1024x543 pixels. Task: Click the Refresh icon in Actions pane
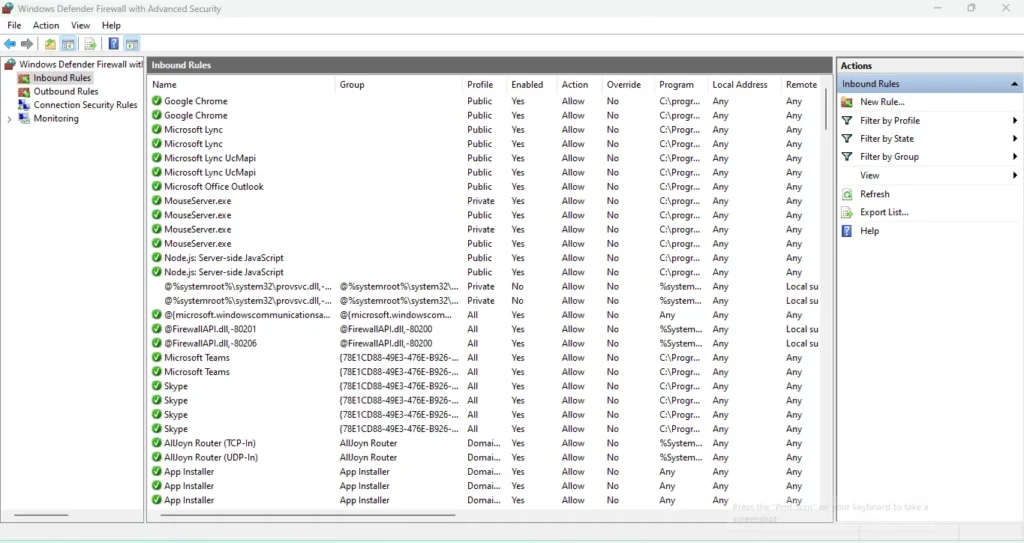tap(847, 194)
